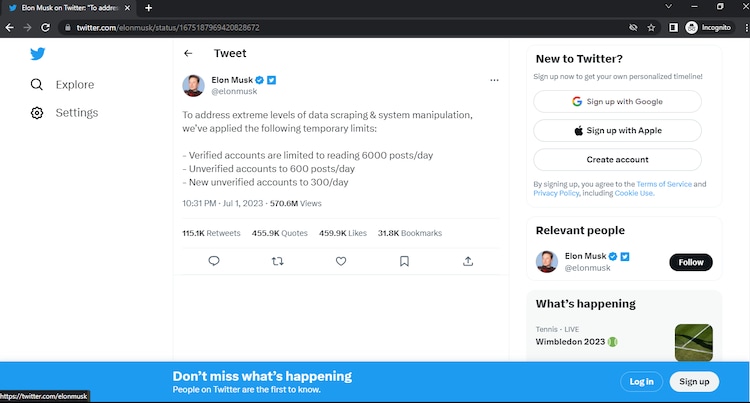Click Log in on the bottom banner

point(641,381)
